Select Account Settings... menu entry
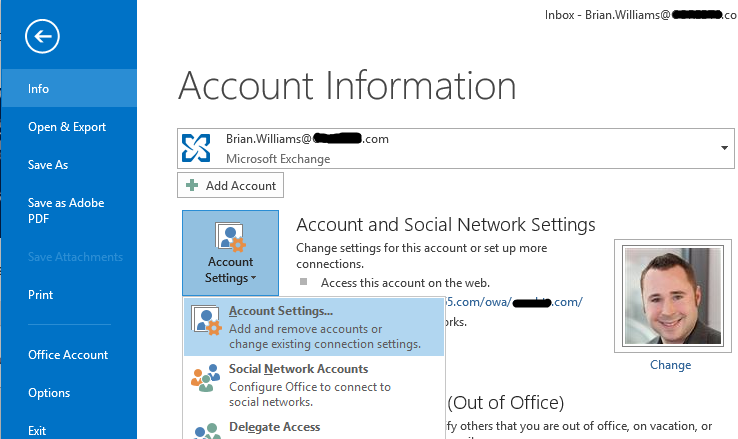 314,327
